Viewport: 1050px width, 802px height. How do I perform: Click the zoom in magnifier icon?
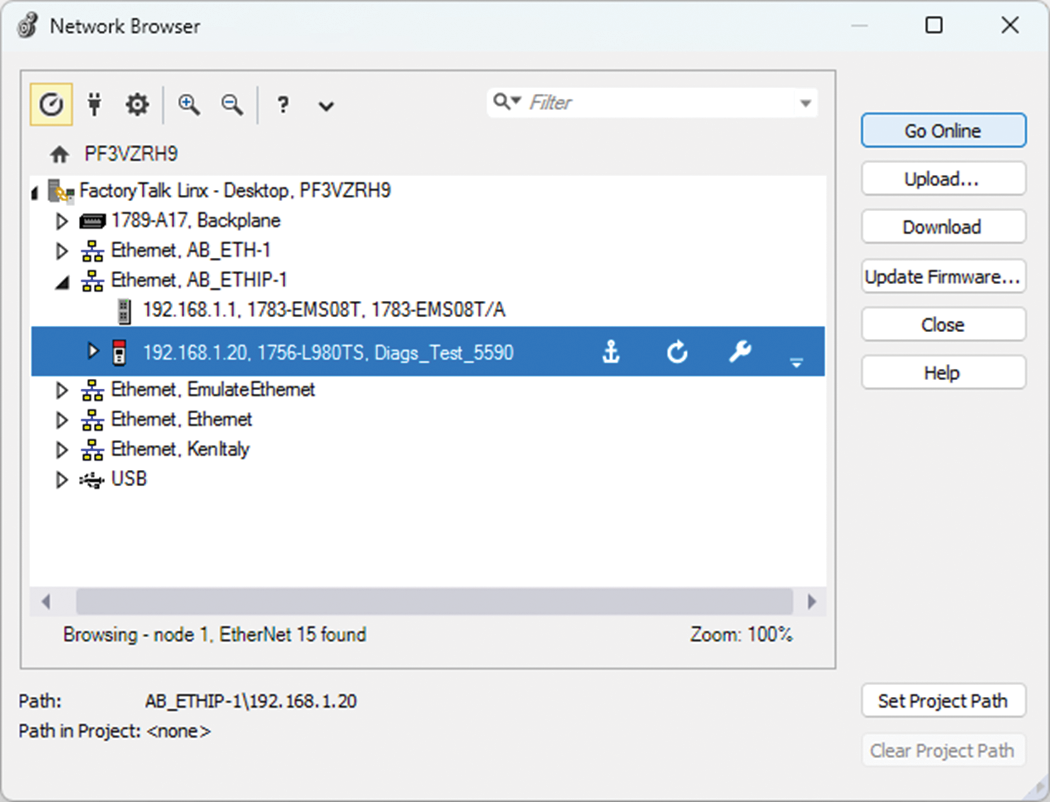coord(189,104)
